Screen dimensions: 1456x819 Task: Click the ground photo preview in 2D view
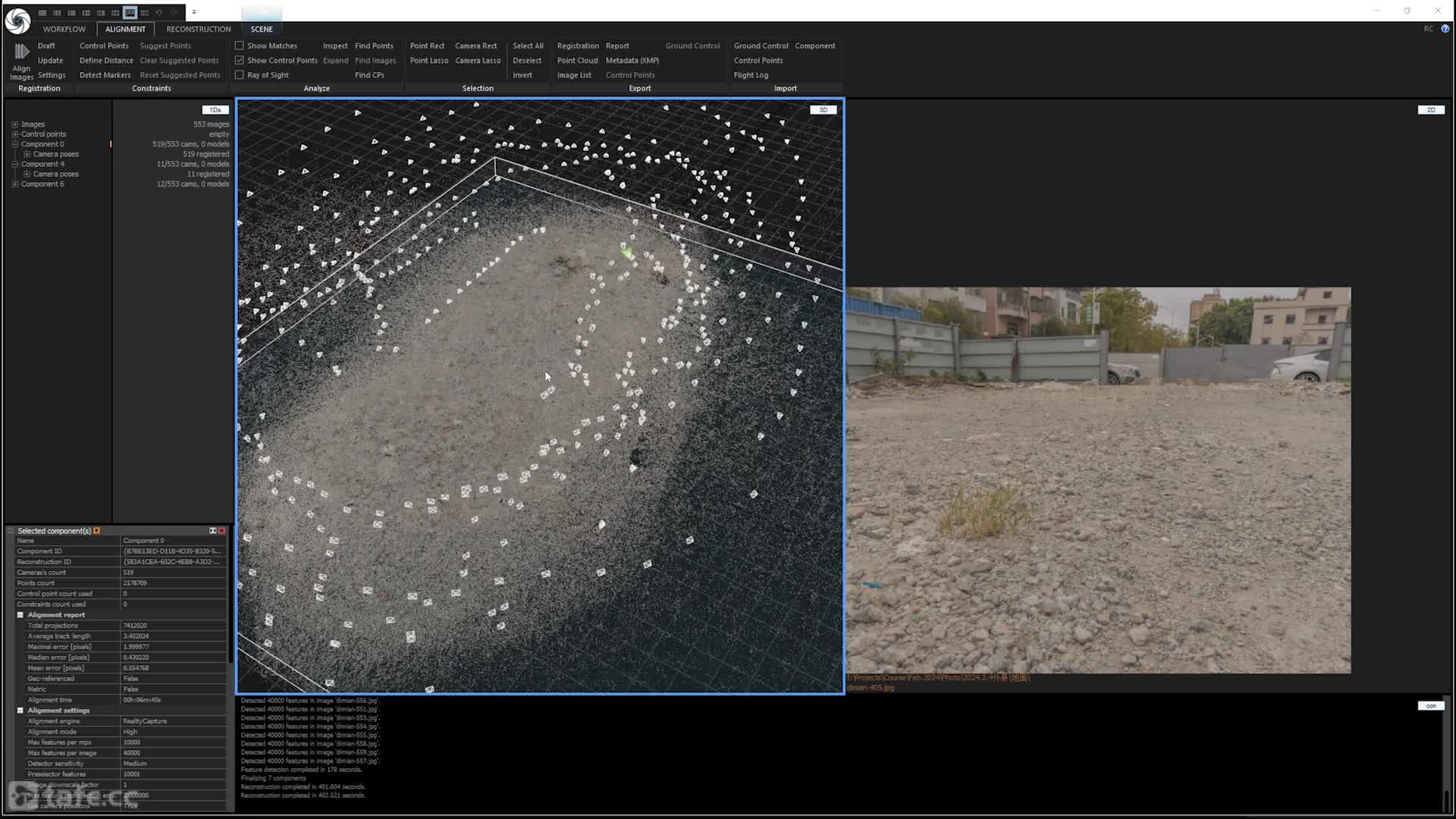[1098, 480]
